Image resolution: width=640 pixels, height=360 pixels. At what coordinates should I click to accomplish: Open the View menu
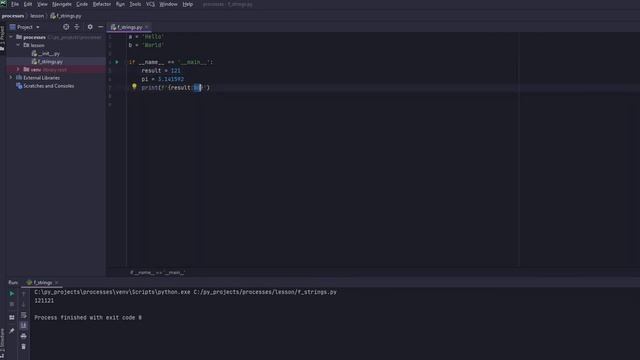(x=42, y=4)
